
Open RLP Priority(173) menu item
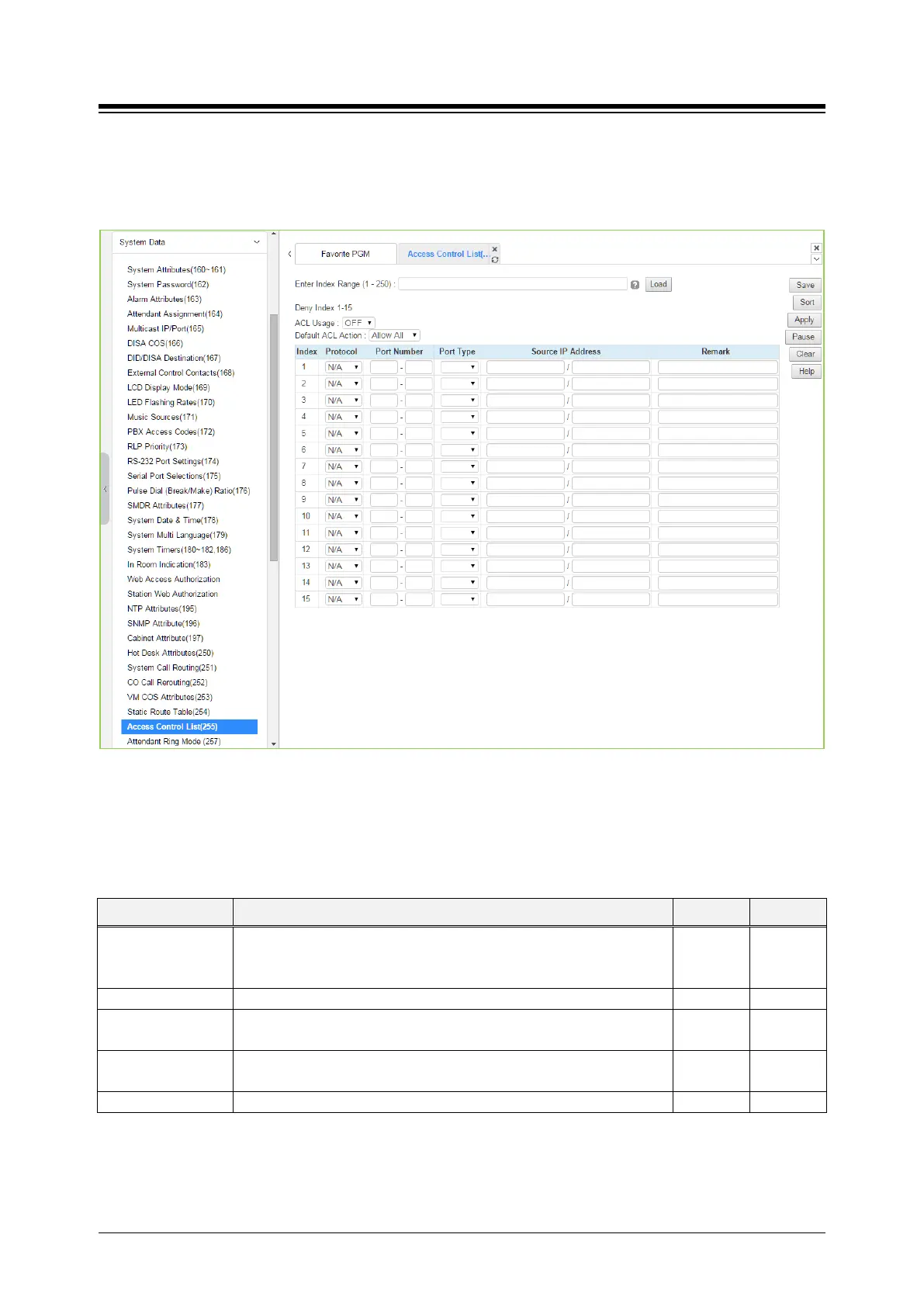coord(157,446)
